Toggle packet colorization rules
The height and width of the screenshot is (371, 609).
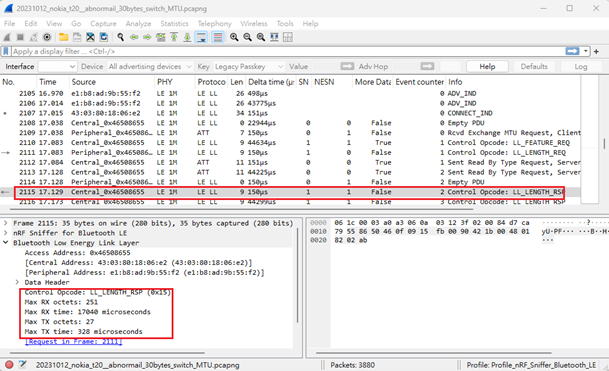(218, 37)
